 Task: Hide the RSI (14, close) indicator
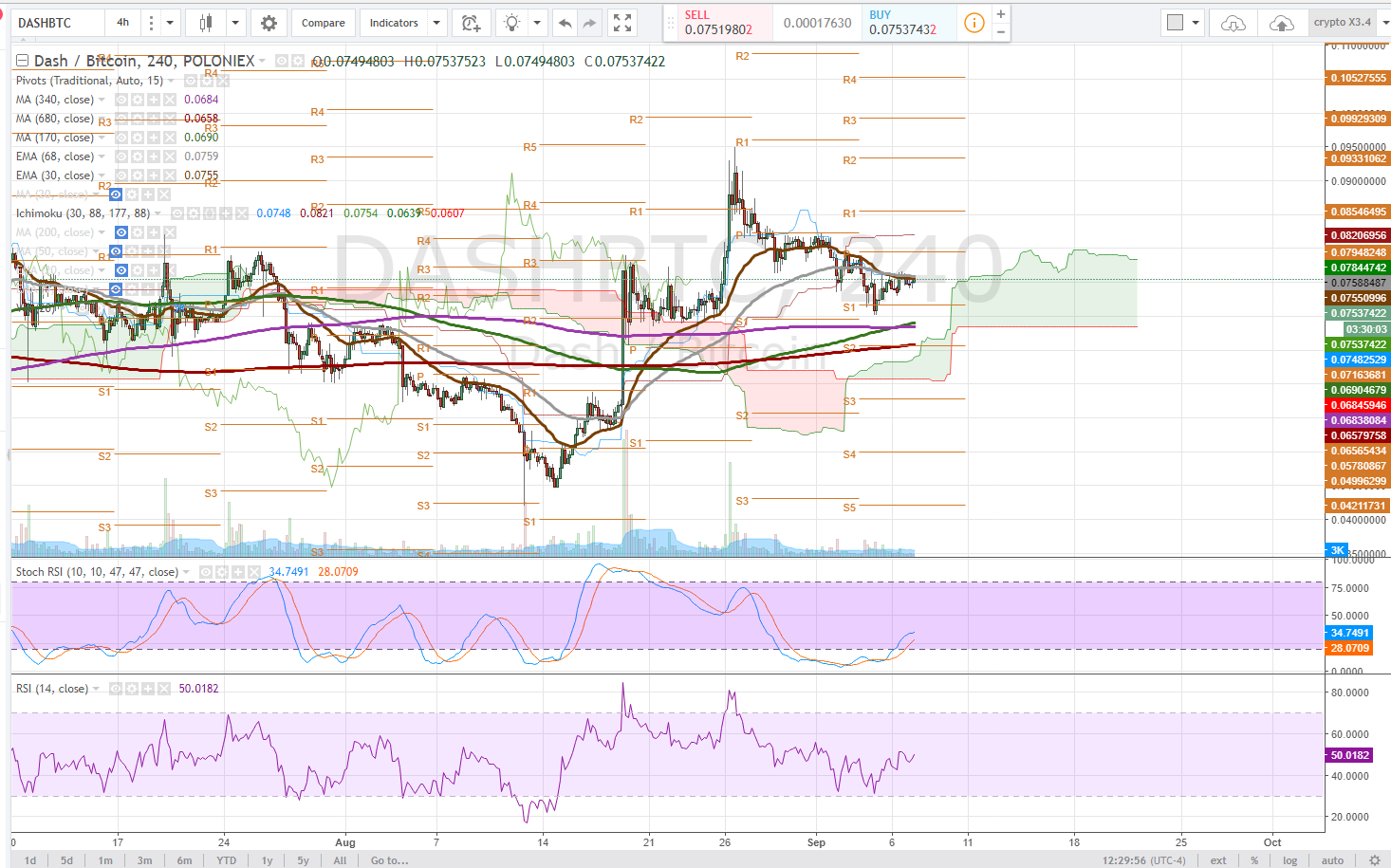(116, 689)
